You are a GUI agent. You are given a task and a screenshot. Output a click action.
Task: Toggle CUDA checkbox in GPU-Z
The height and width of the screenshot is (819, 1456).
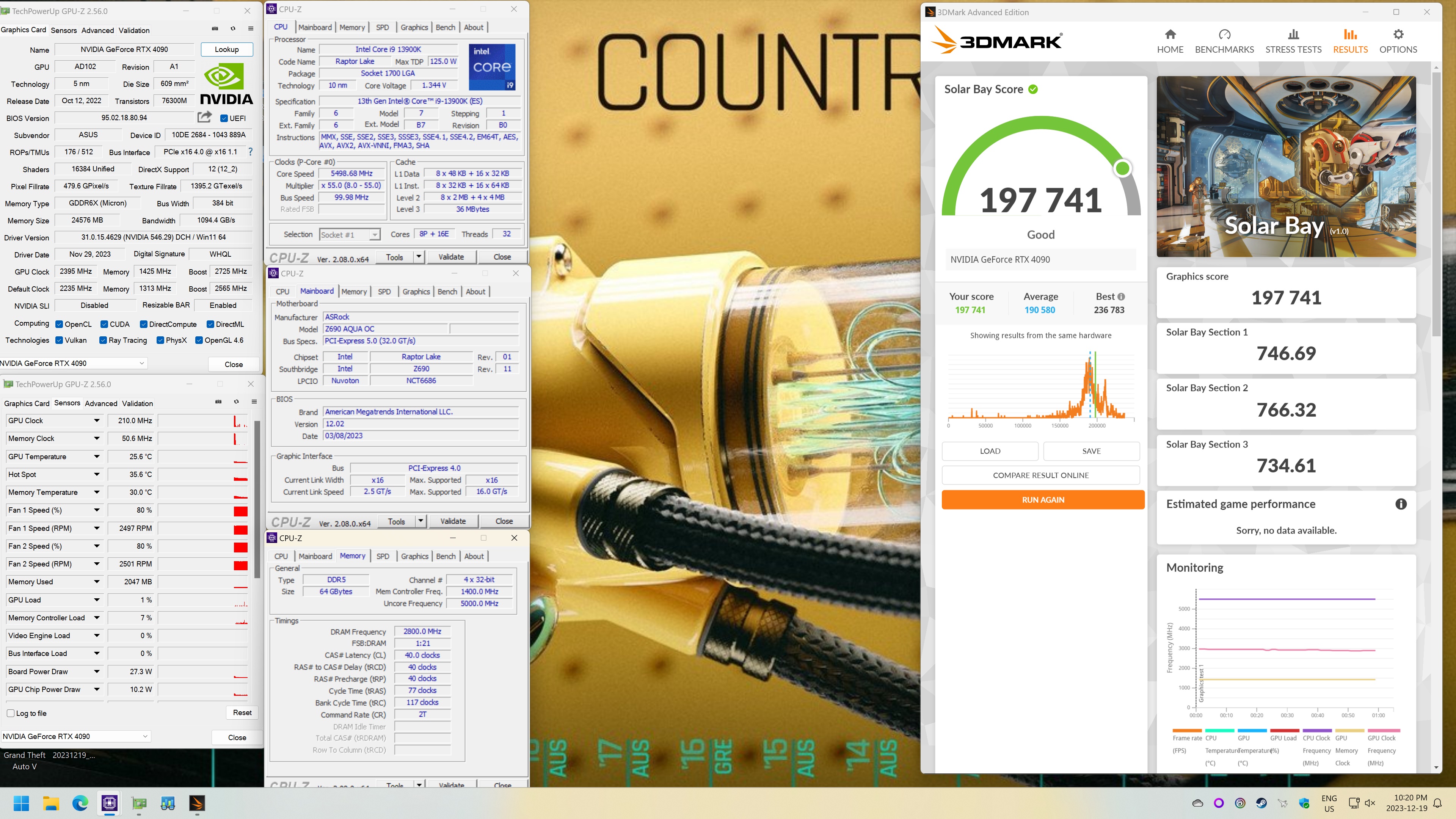104,325
